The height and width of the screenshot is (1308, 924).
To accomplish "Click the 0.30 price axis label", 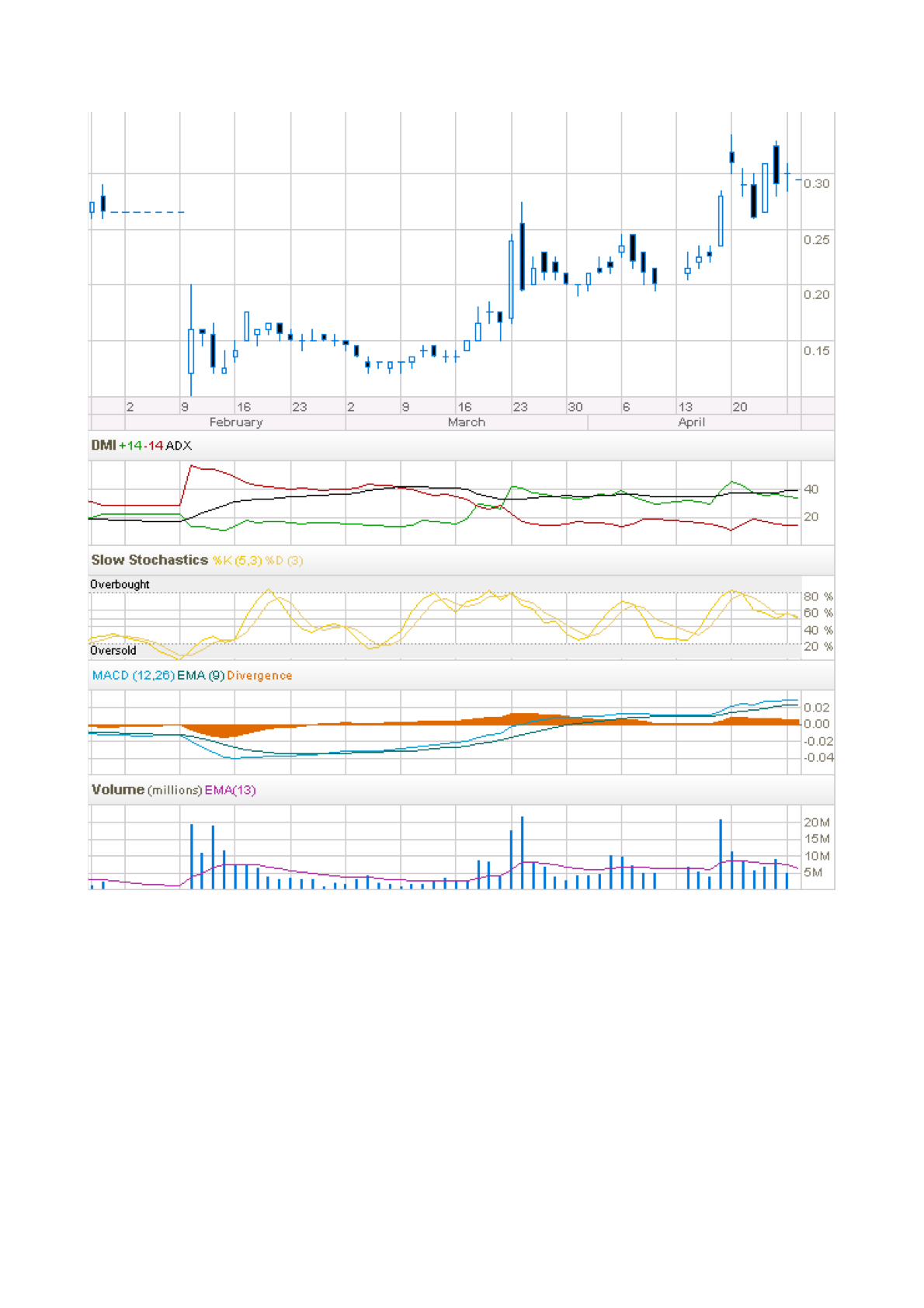I will tap(816, 184).
